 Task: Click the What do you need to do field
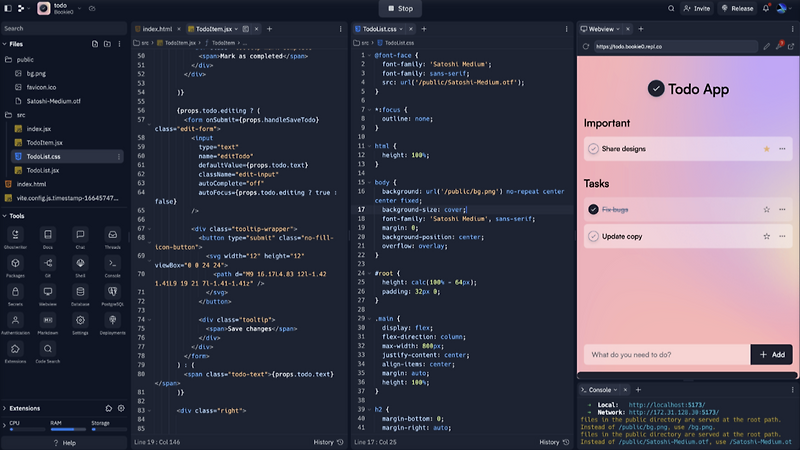click(x=667, y=355)
